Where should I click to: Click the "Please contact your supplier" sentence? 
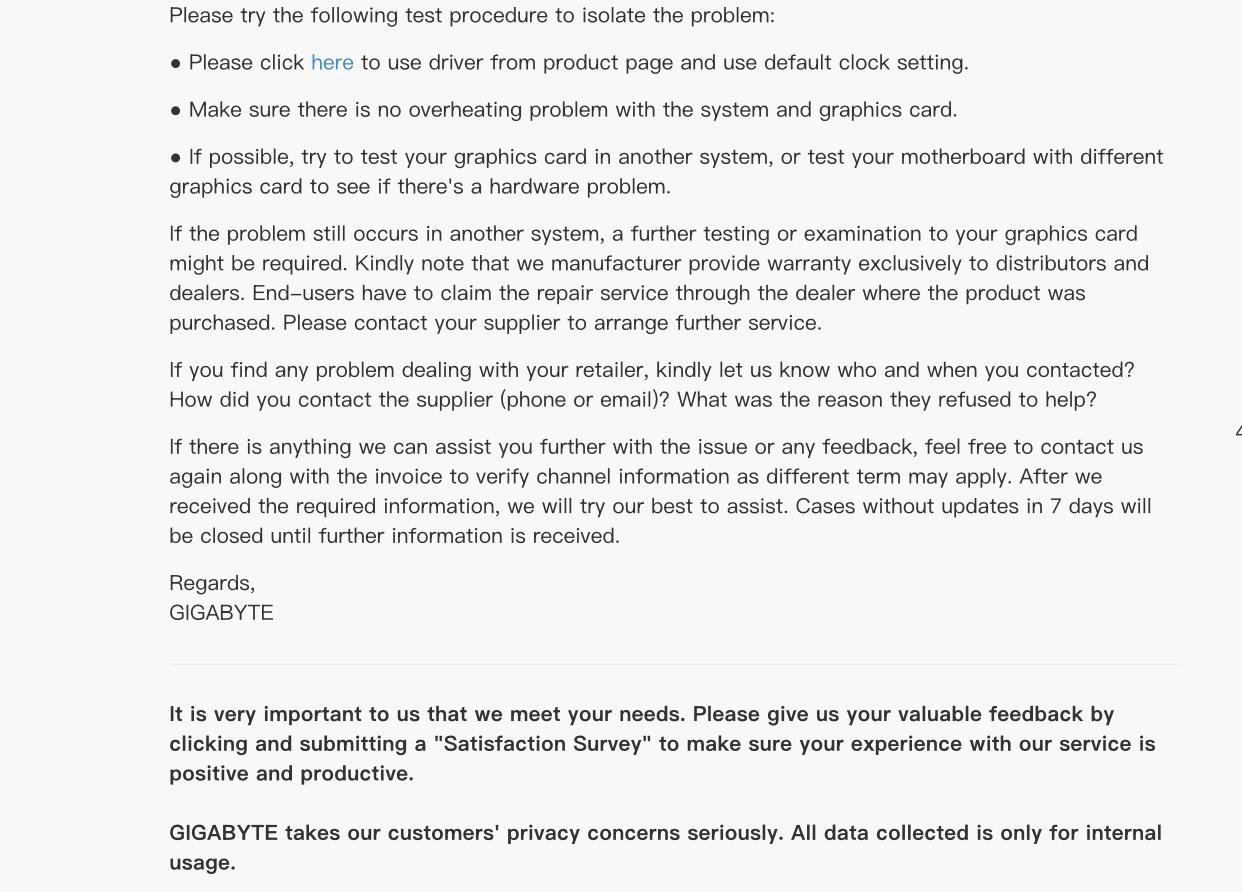(552, 323)
